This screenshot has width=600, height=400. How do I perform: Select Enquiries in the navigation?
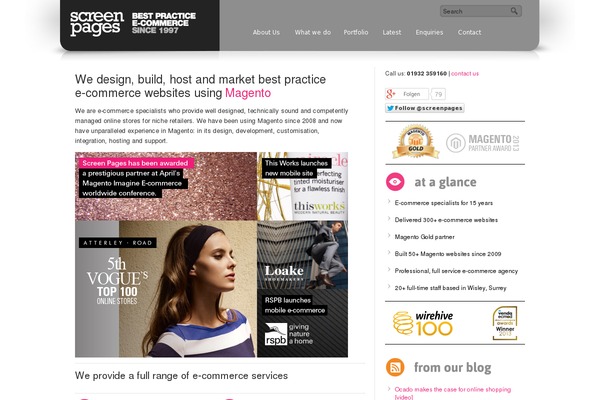(429, 33)
